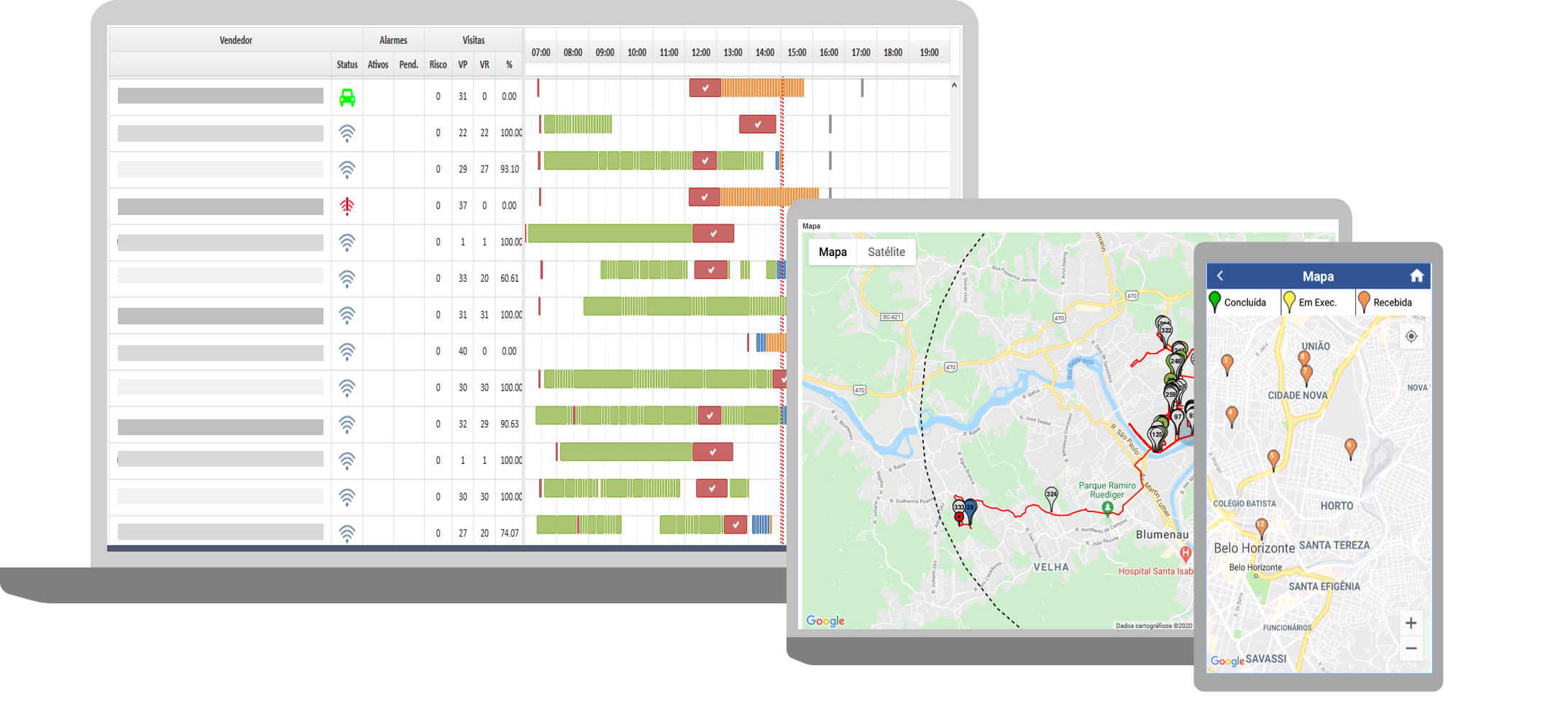
Task: Toggle the Recebida legend filter
Action: tap(1385, 302)
